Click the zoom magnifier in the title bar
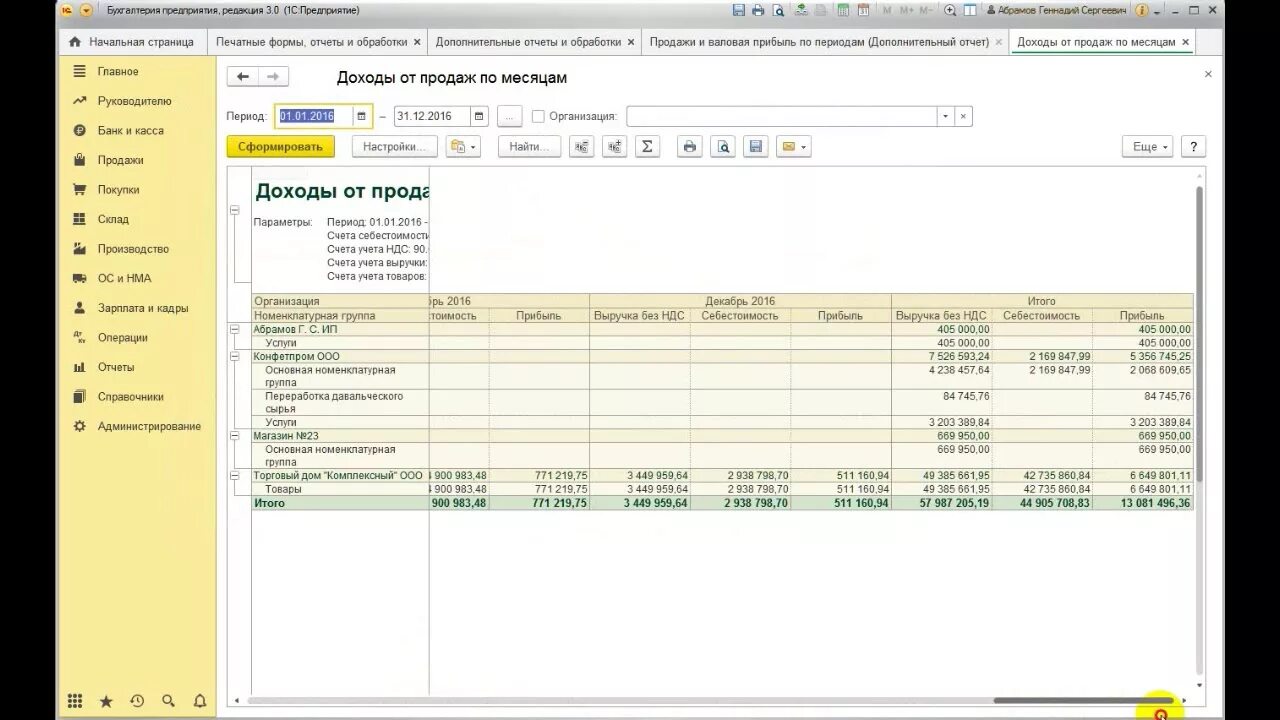Viewport: 1280px width, 720px height. (x=949, y=10)
